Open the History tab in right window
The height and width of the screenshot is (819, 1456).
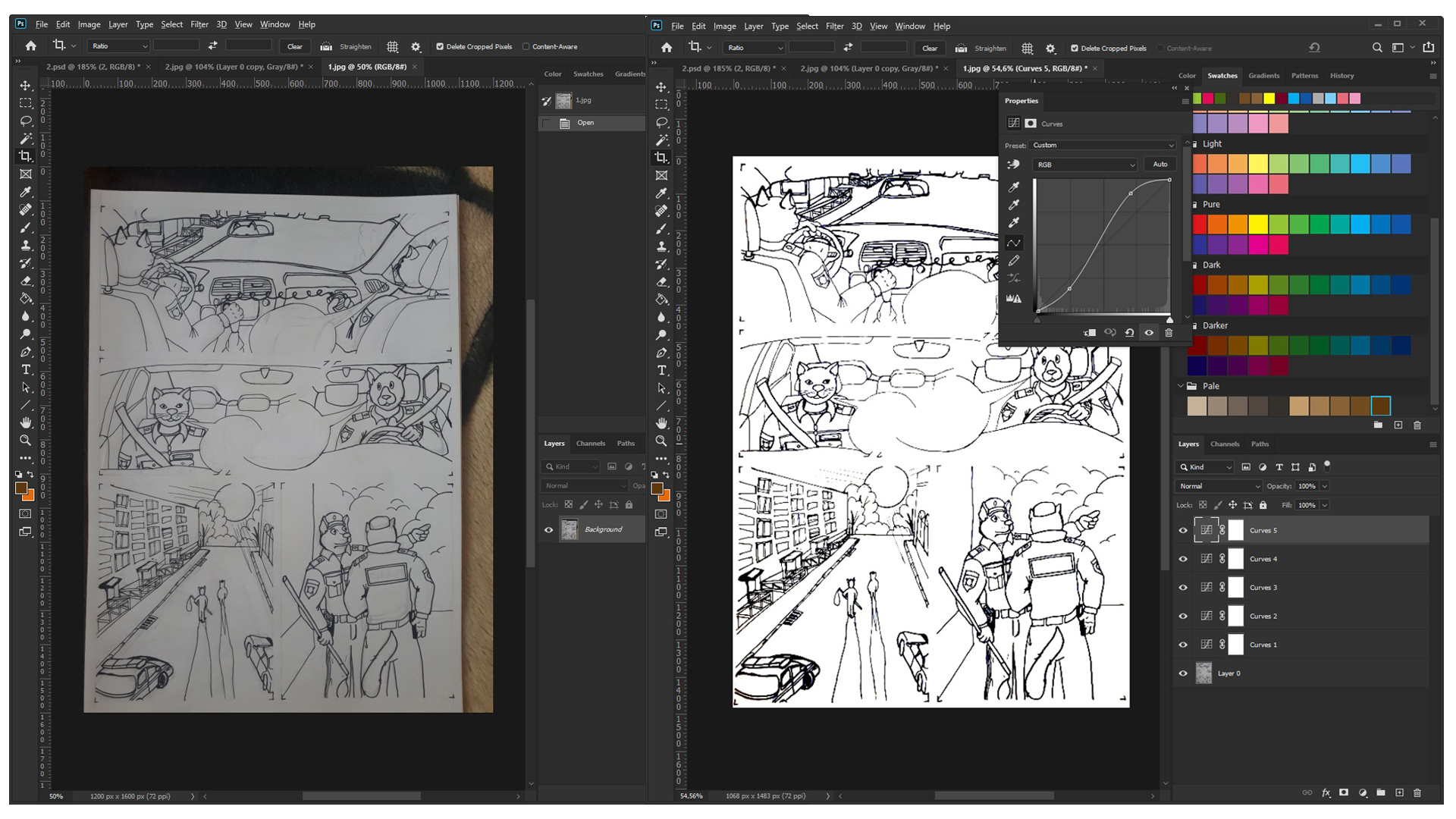pos(1341,76)
